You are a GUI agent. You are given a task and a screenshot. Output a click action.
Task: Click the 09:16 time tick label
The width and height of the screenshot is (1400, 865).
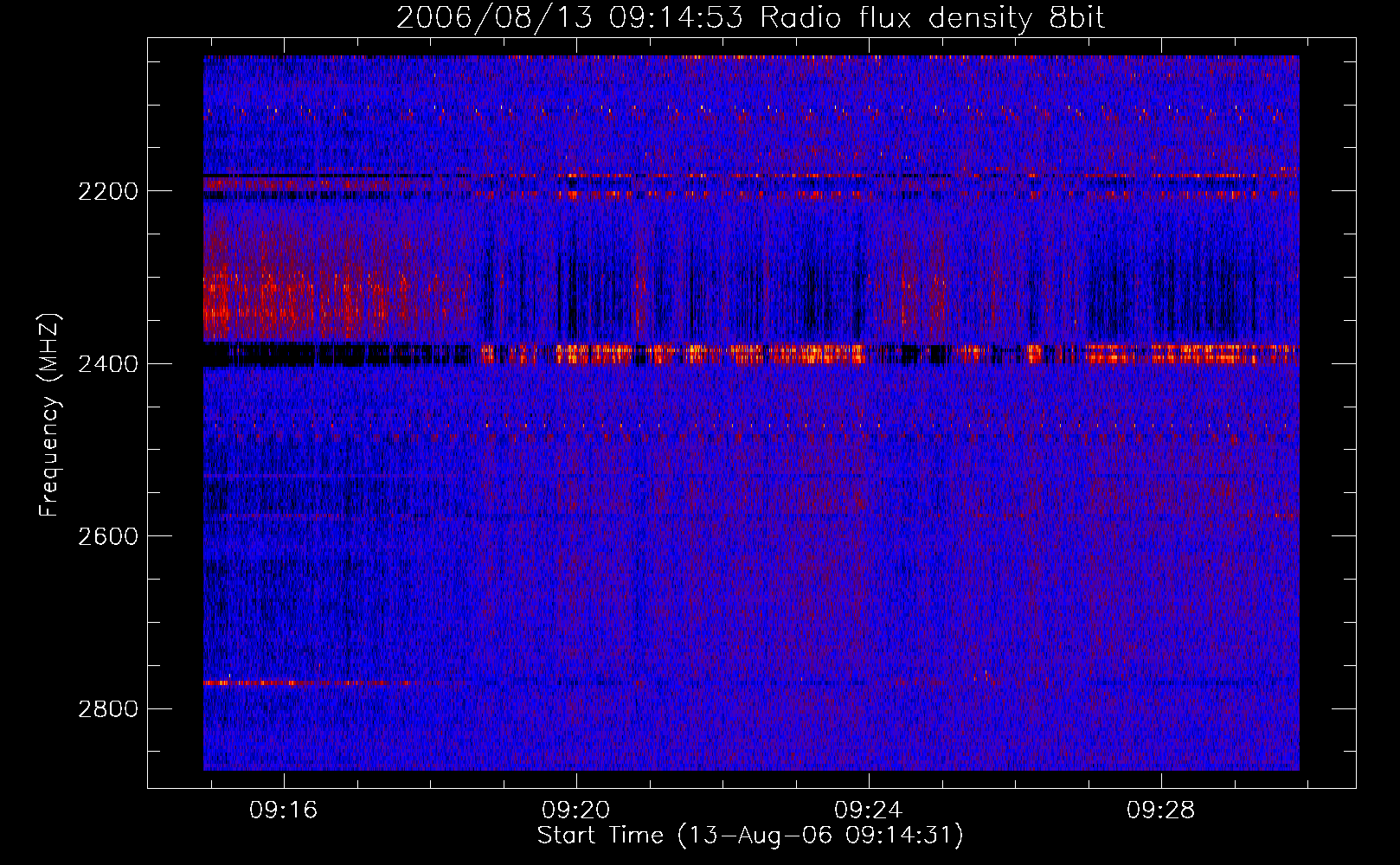click(x=284, y=811)
